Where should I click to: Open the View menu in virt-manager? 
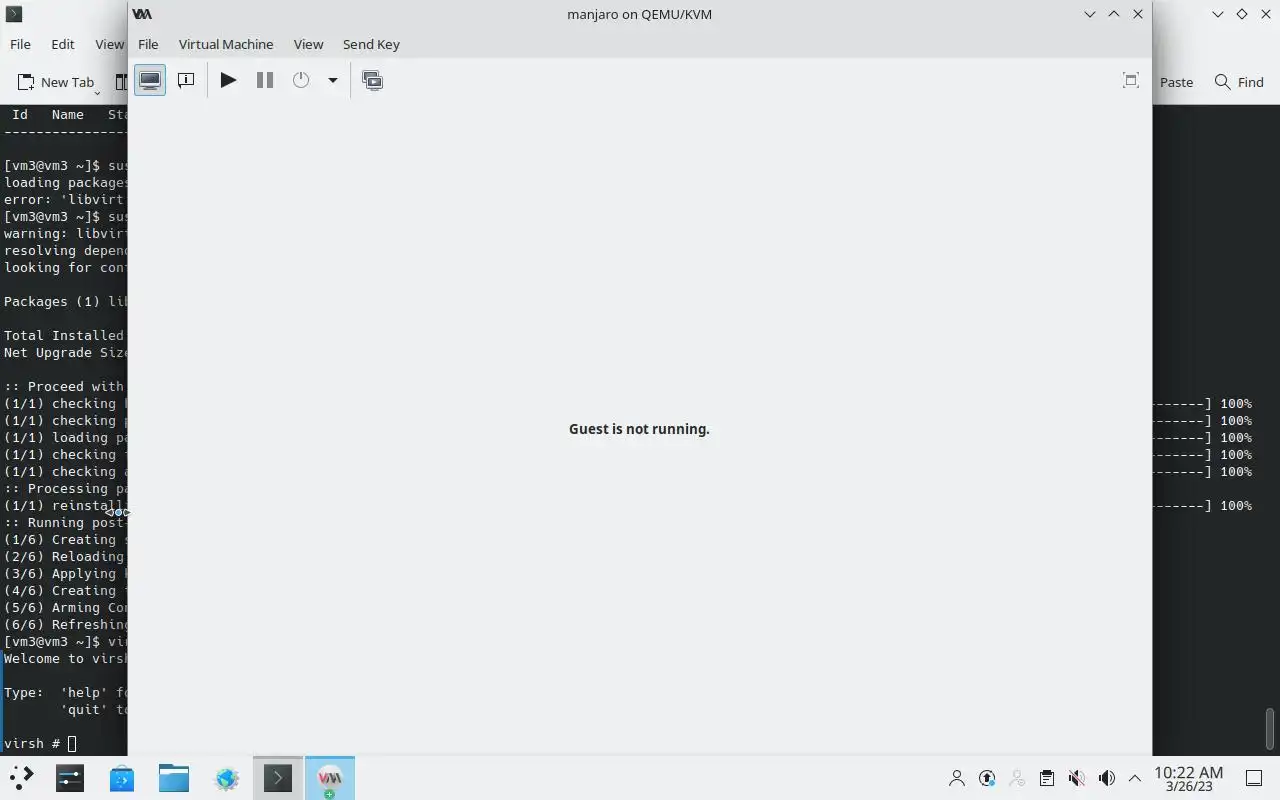tap(308, 44)
